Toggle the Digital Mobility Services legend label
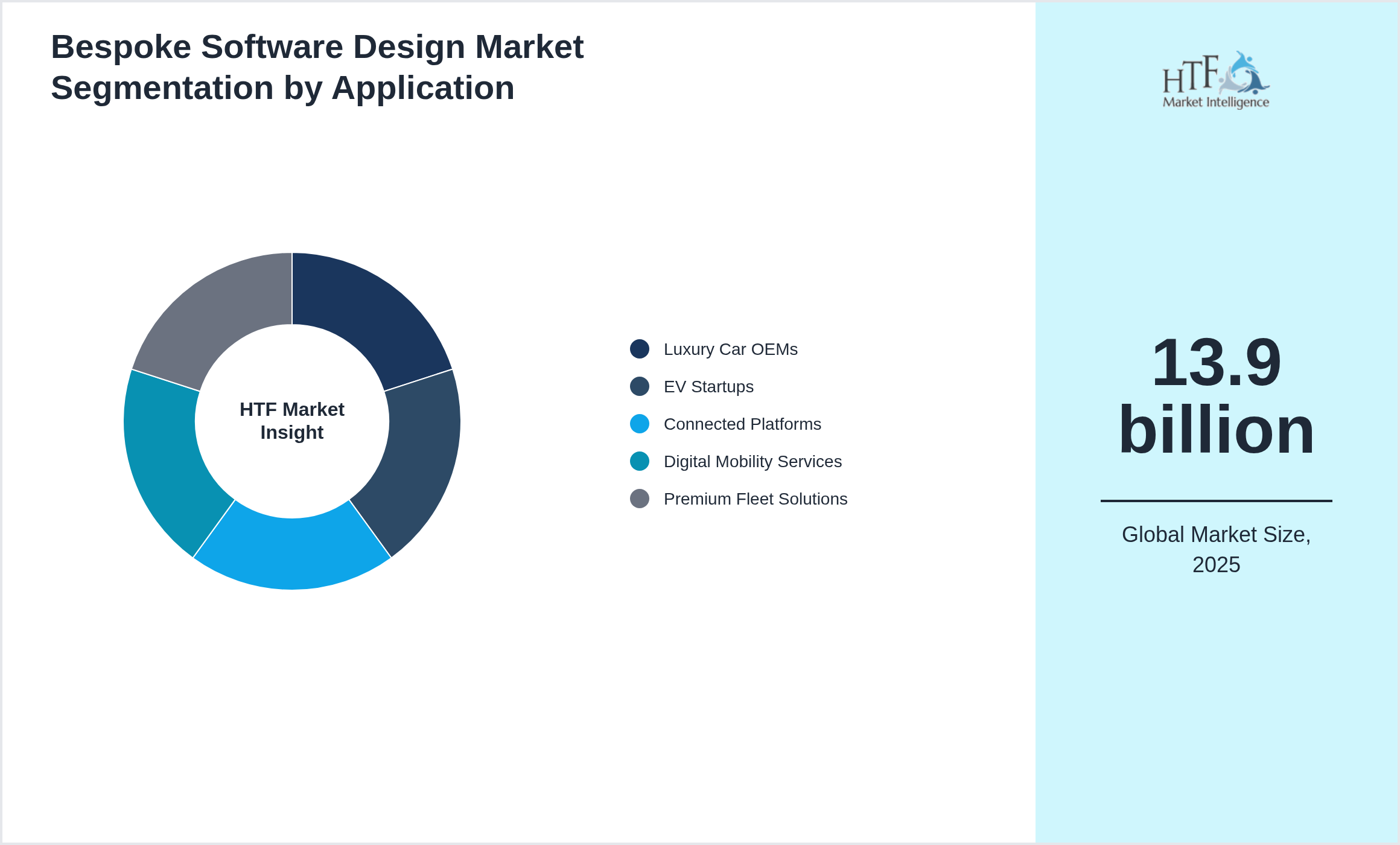 752,462
